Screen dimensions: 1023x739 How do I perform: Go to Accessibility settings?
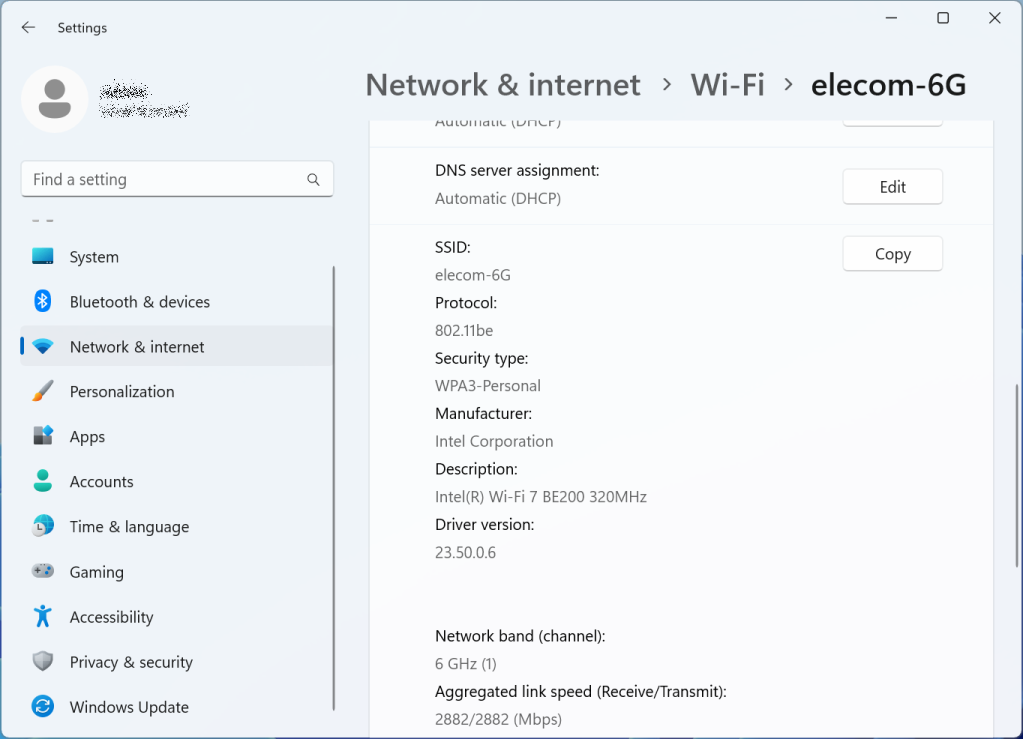(x=111, y=616)
